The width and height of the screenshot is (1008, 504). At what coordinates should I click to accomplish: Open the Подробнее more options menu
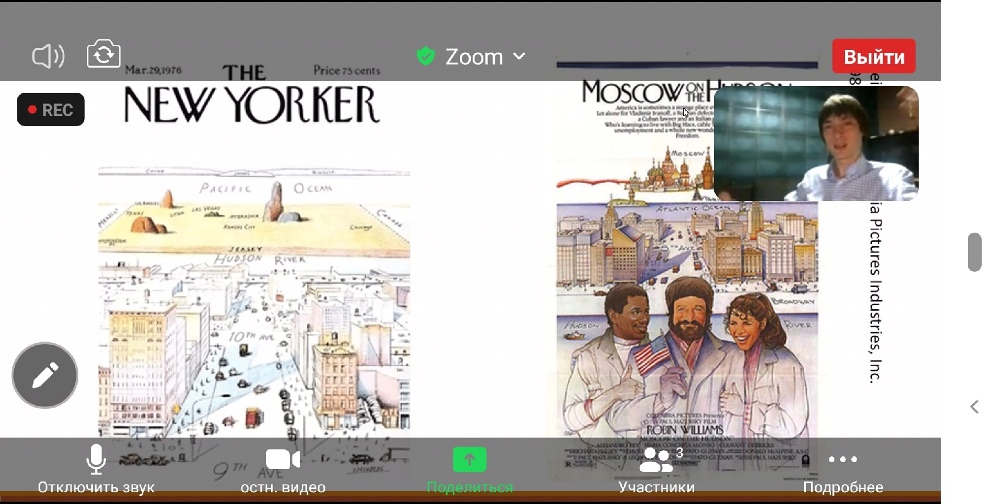(843, 470)
